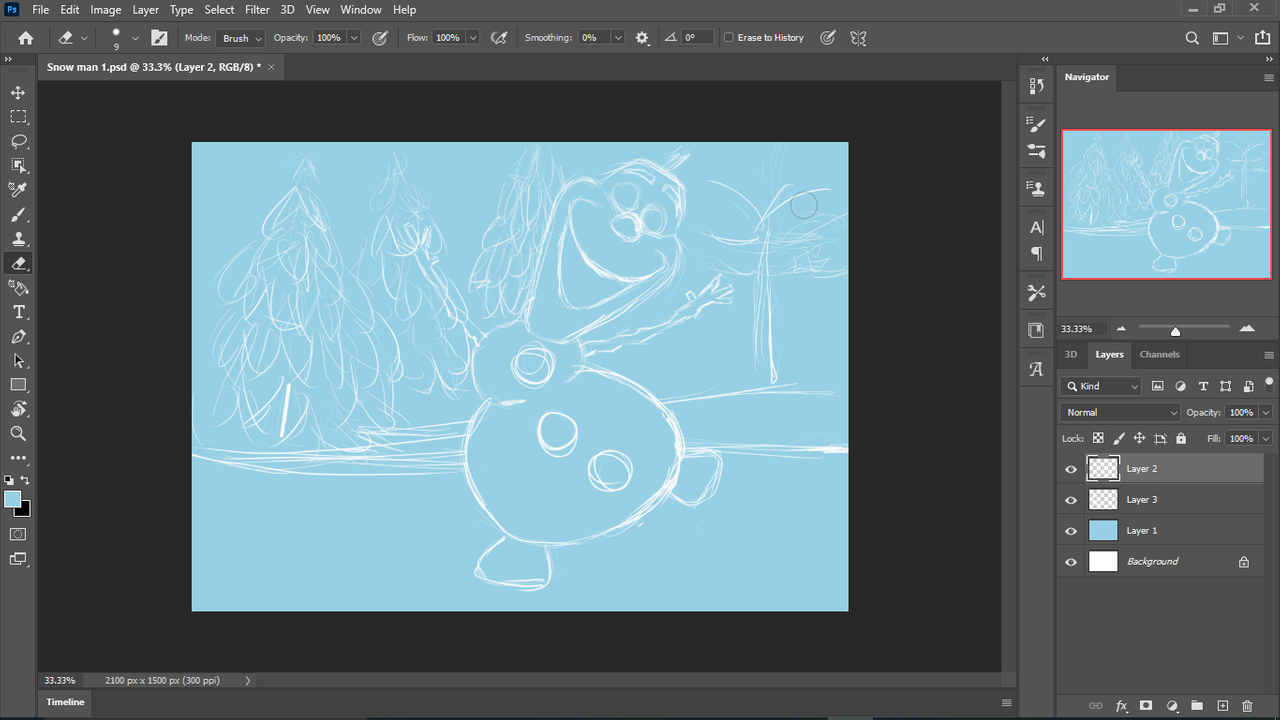Open smoothing options gear

(642, 38)
